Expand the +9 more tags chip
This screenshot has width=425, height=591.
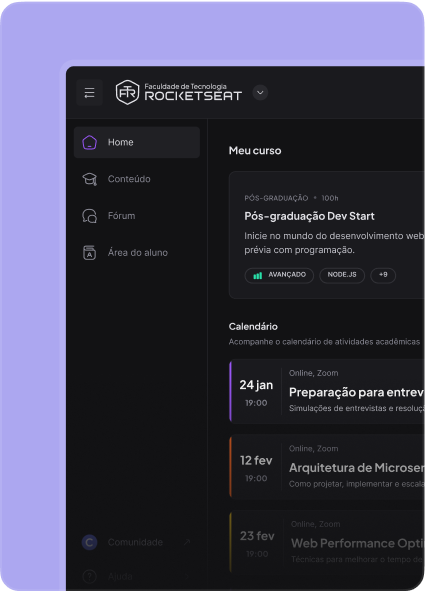click(x=383, y=275)
